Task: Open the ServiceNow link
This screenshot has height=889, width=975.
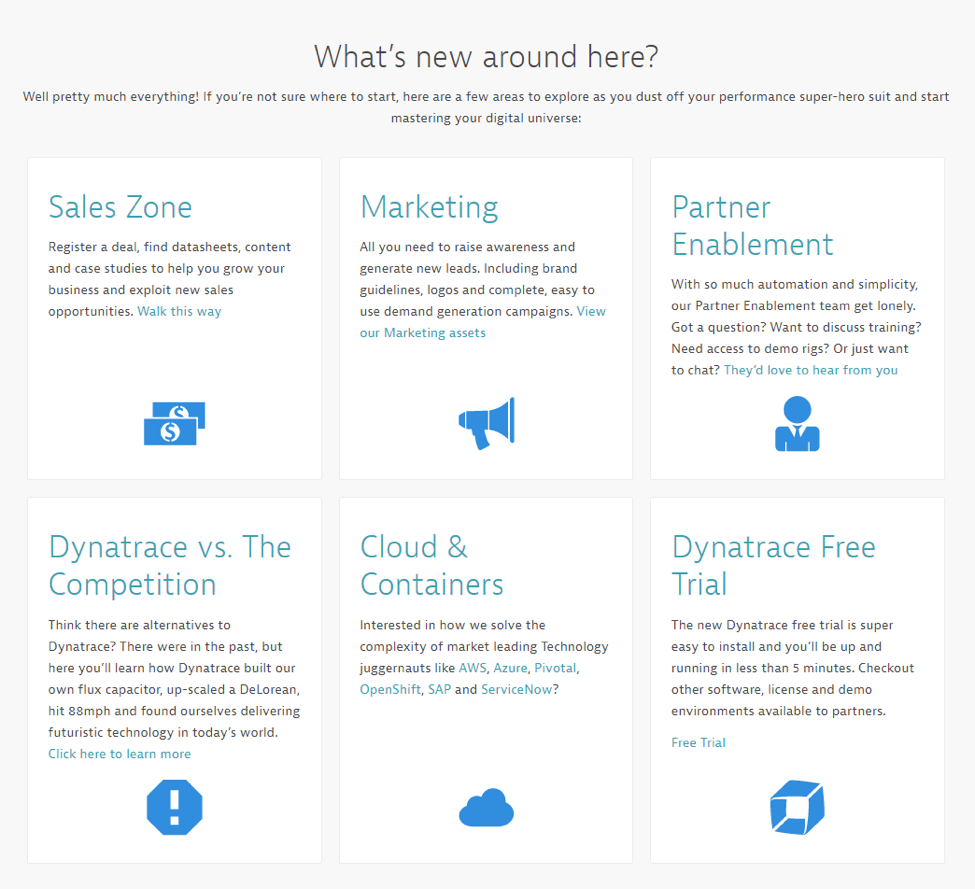Action: (517, 690)
